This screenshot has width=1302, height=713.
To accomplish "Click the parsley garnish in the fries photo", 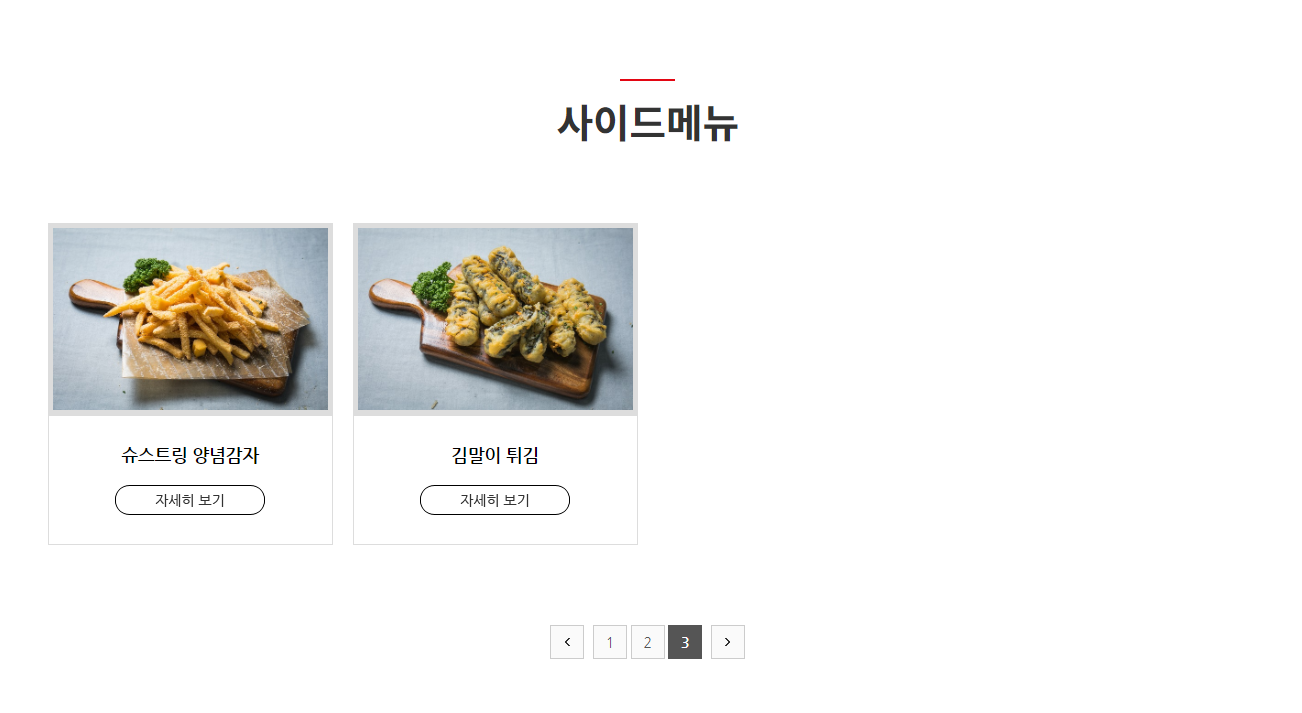I will 147,273.
